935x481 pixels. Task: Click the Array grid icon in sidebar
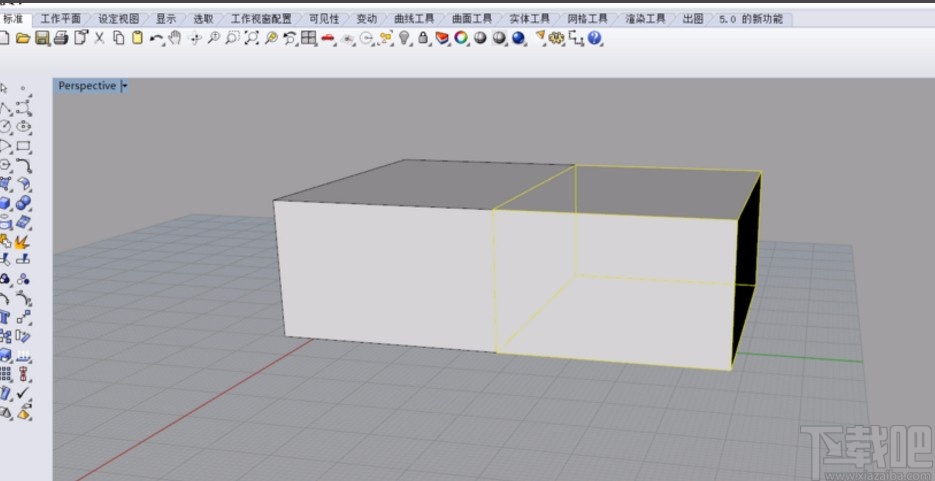[5, 374]
